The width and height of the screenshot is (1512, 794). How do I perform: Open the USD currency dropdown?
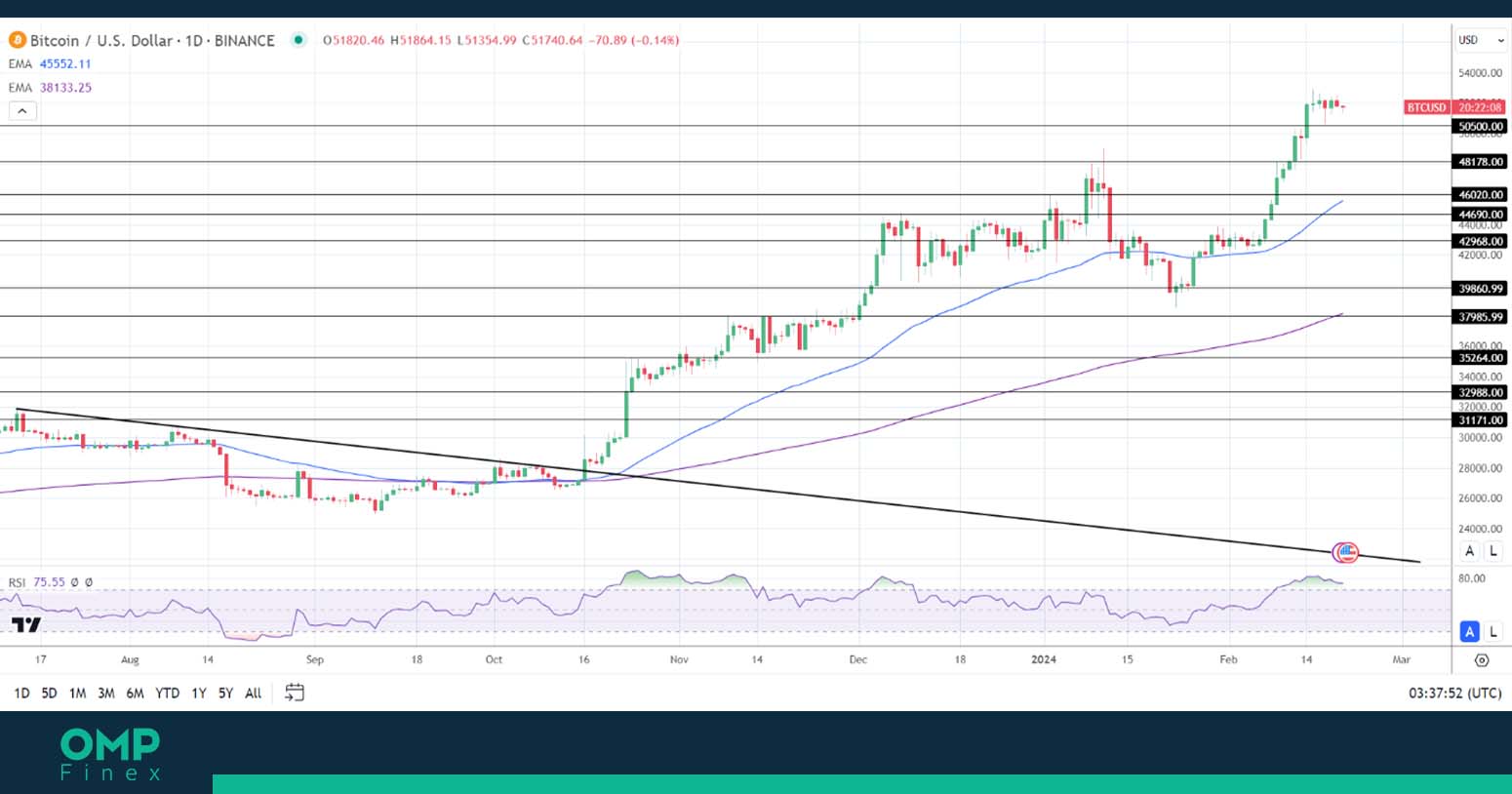point(1482,40)
